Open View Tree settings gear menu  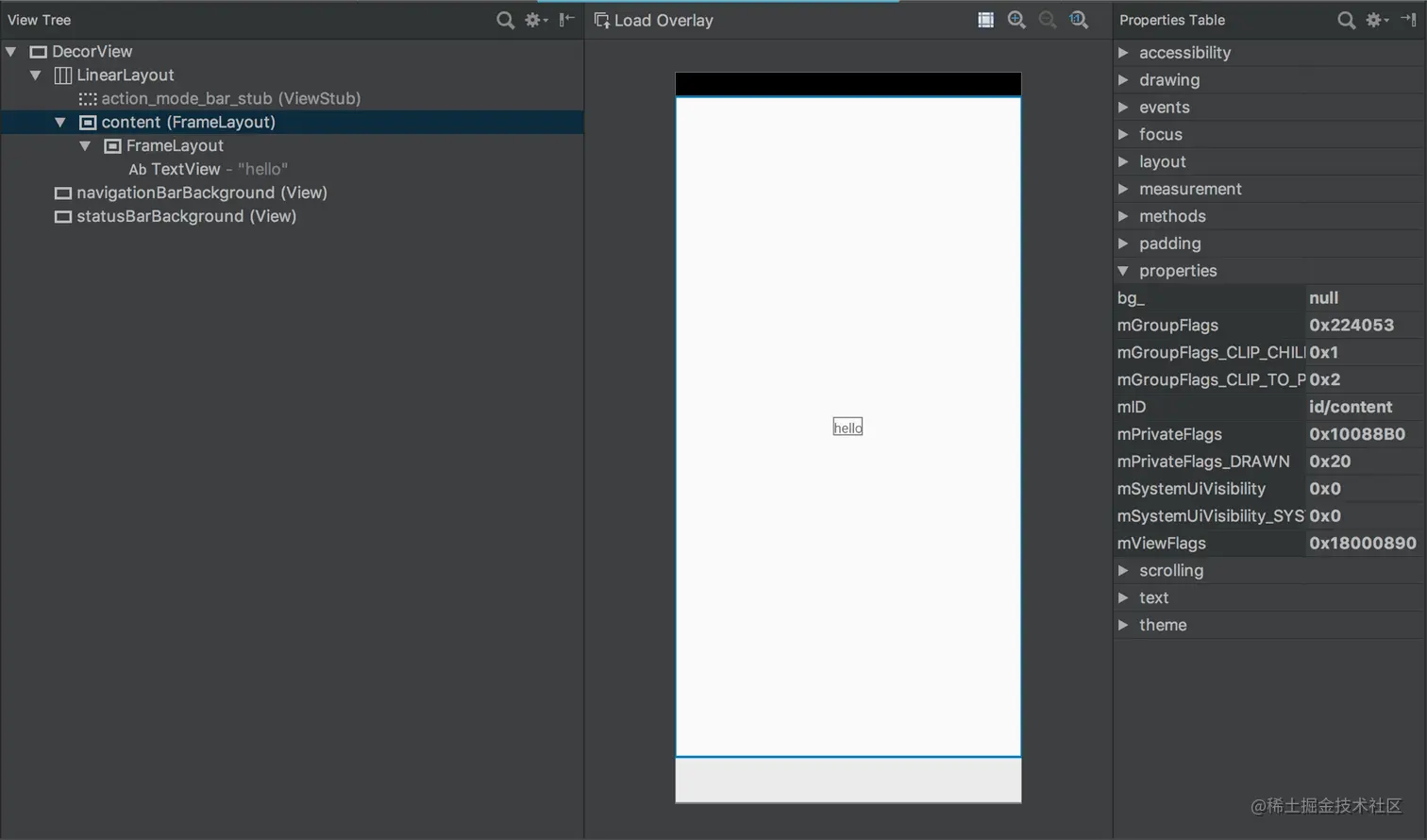pyautogui.click(x=536, y=20)
